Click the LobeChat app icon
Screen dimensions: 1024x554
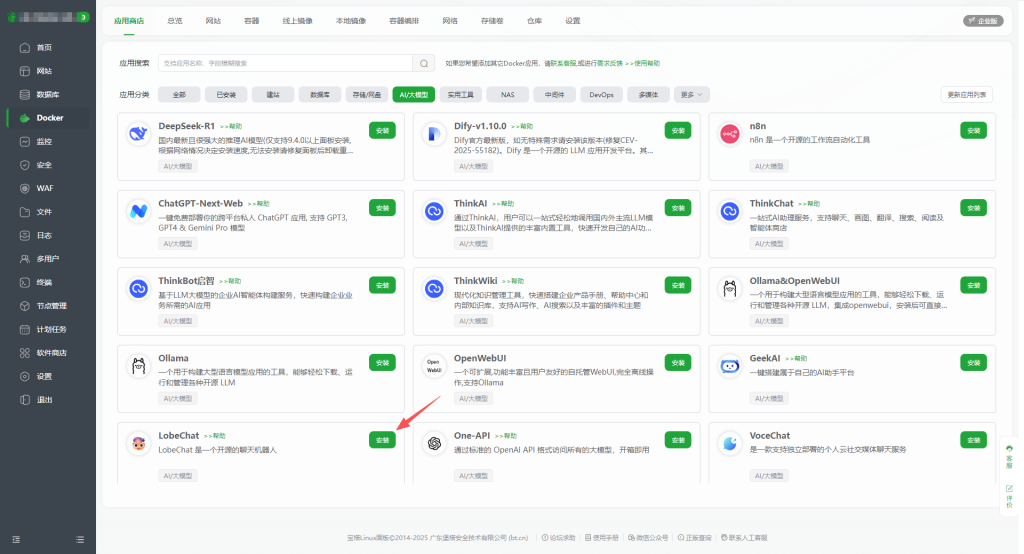138,443
